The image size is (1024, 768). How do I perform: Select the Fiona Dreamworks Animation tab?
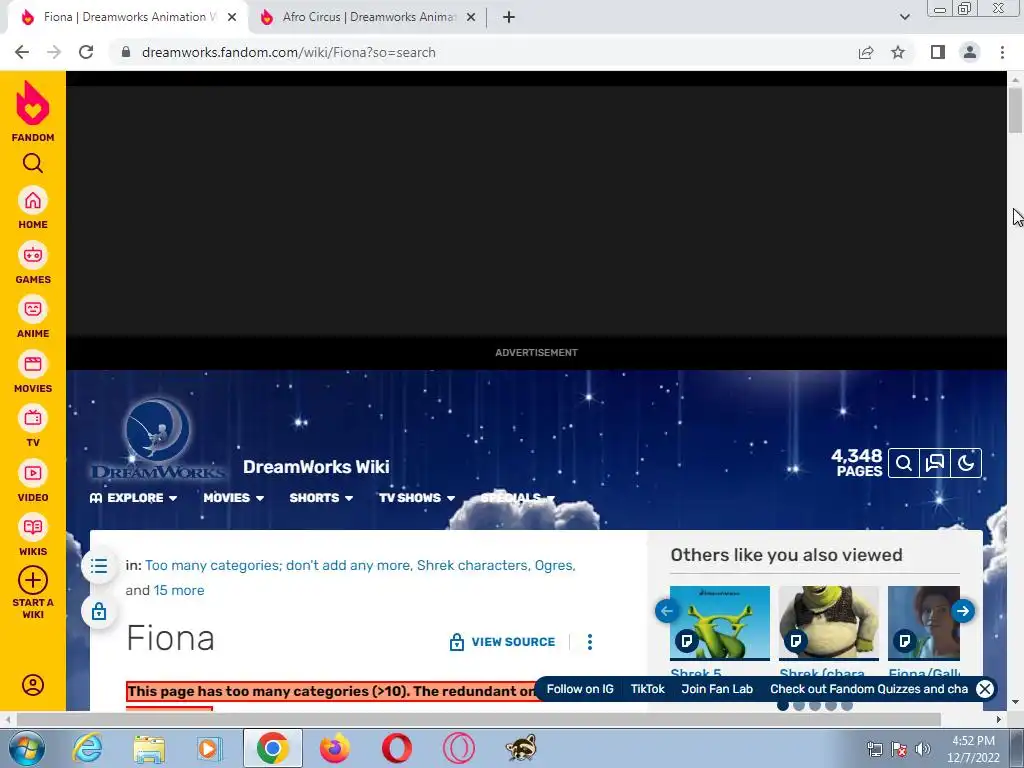(x=128, y=17)
